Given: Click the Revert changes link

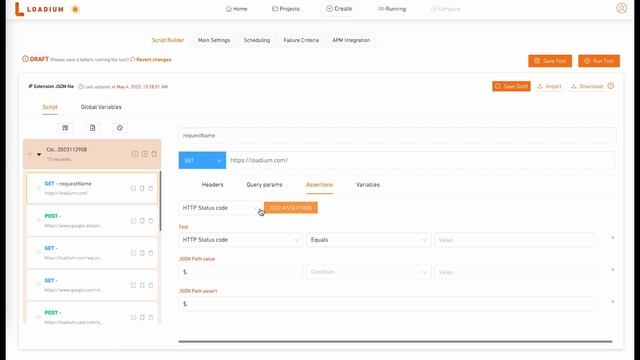Looking at the screenshot, I should [151, 60].
